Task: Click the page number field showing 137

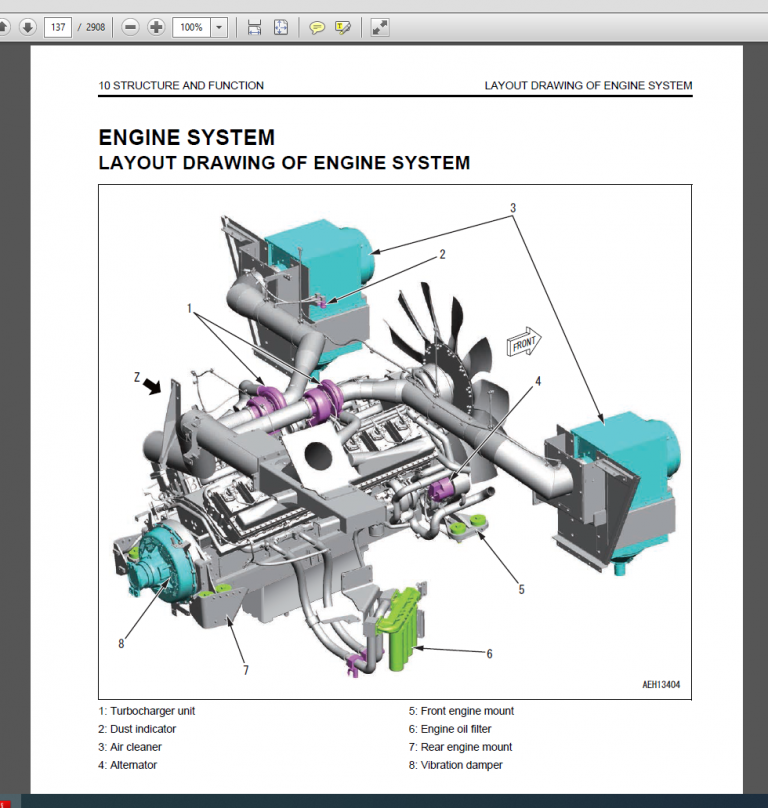Action: coord(58,27)
